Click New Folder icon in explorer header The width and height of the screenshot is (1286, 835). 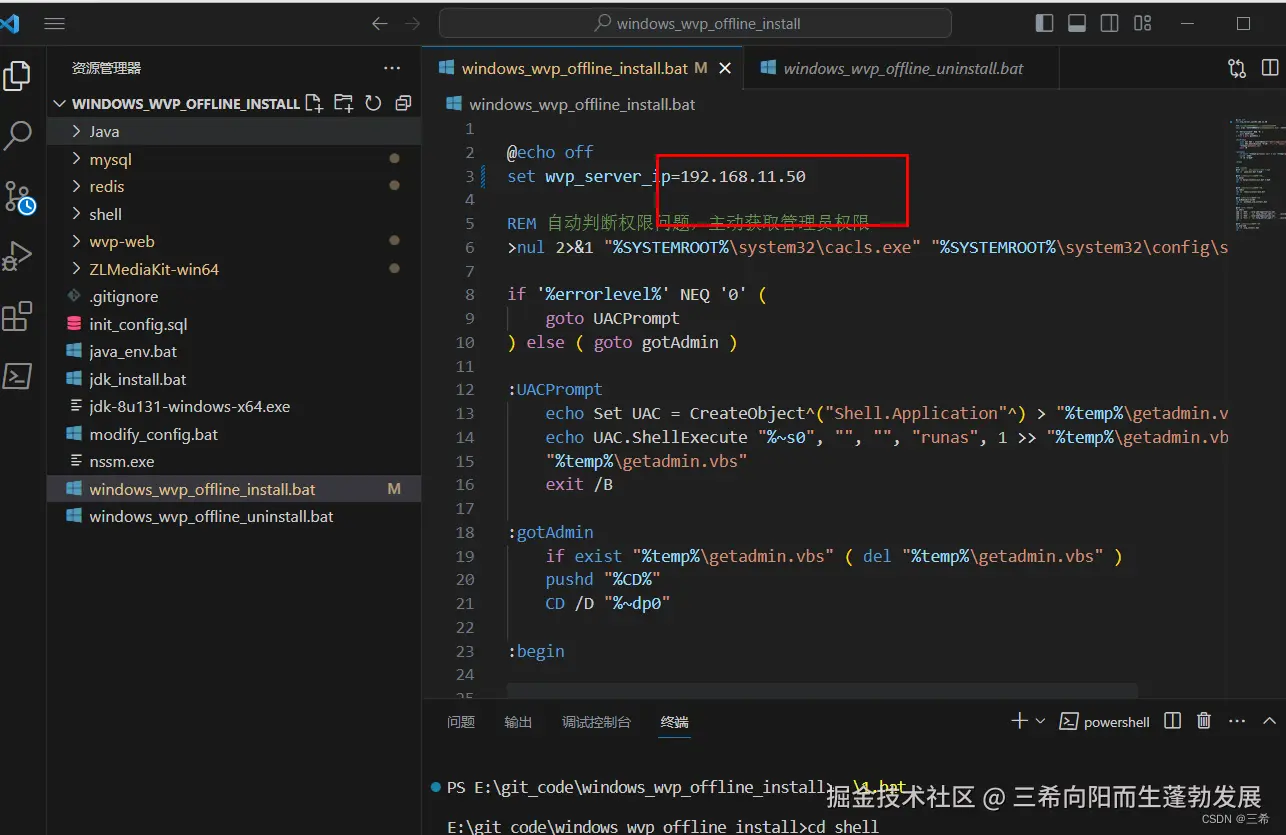(344, 103)
